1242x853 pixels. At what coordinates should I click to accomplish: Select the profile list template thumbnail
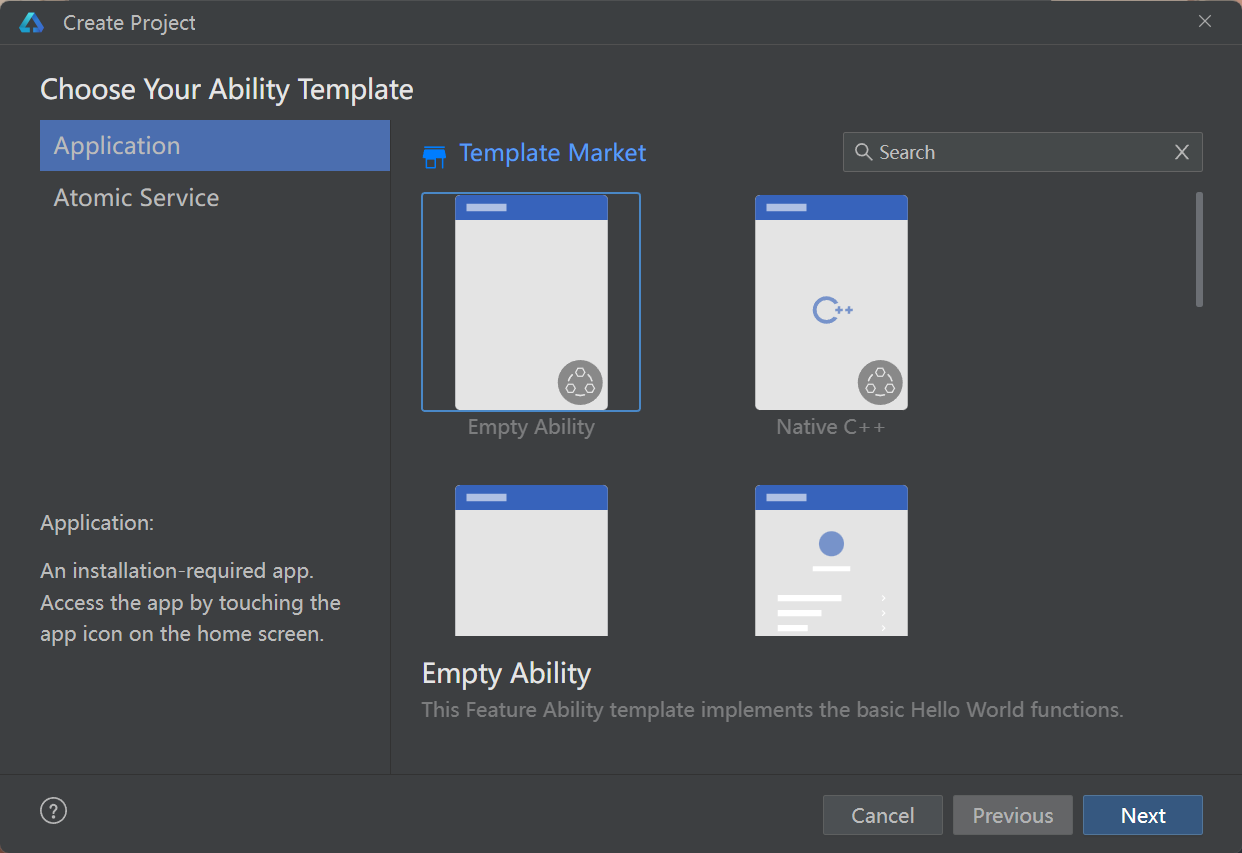click(x=831, y=561)
